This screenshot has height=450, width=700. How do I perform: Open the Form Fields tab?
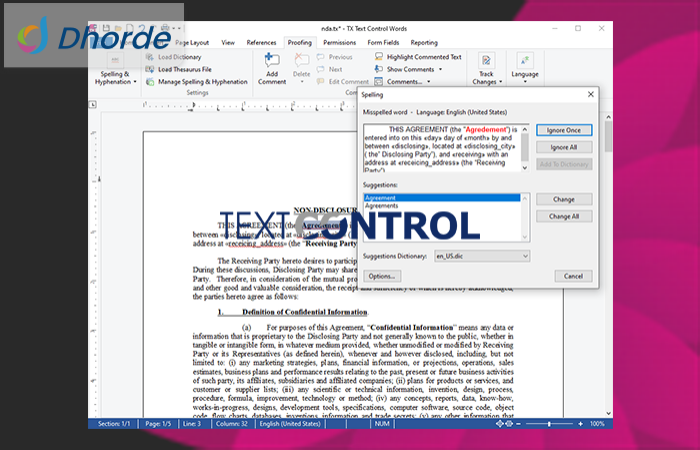382,43
